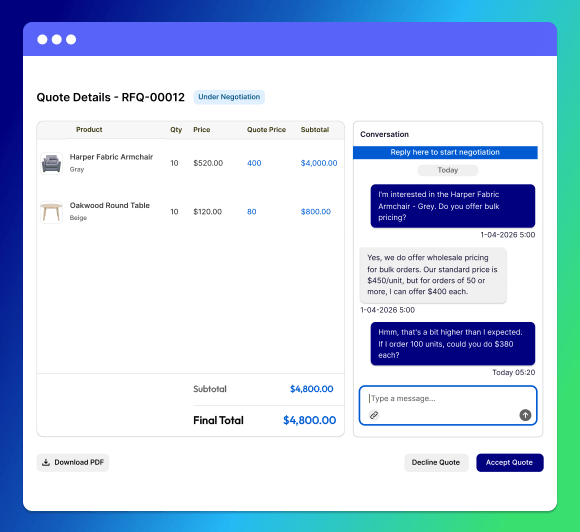Screen dimensions: 580x532
Task: Open the Harper Fabric Armchair thumbnail
Action: (x=51, y=163)
